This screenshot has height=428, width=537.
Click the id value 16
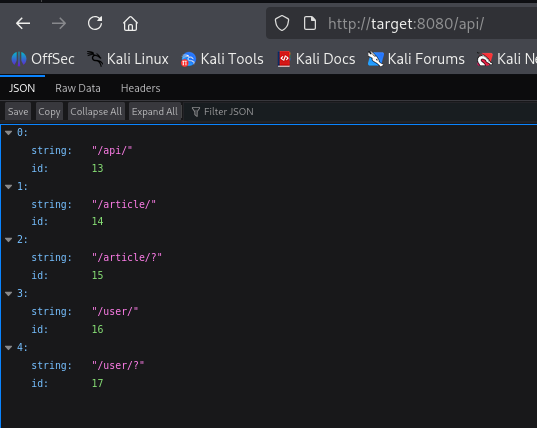[98, 329]
